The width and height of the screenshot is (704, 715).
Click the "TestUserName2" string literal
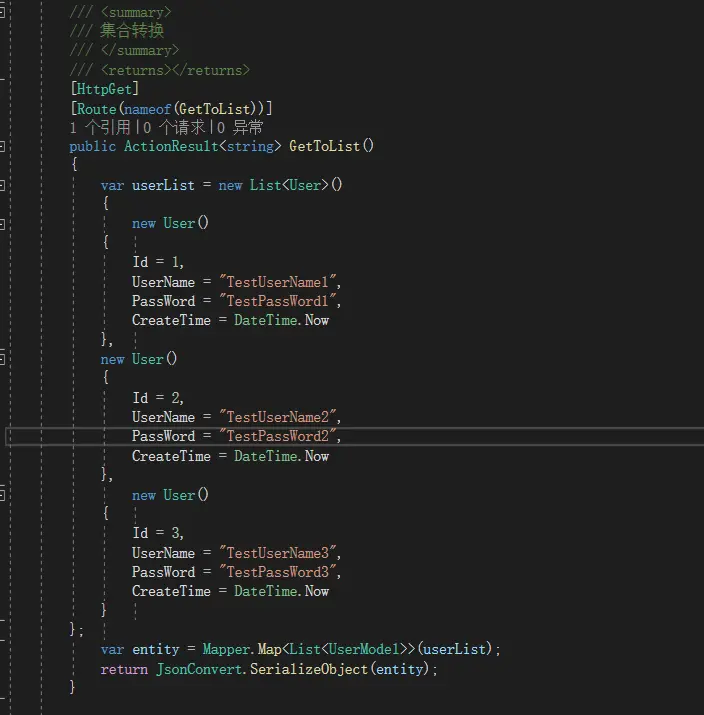(277, 417)
